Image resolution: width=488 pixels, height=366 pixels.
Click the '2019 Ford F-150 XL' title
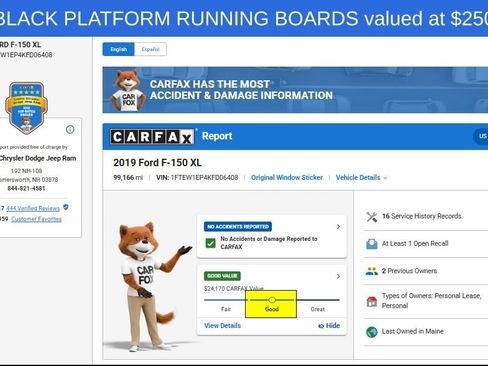(157, 163)
